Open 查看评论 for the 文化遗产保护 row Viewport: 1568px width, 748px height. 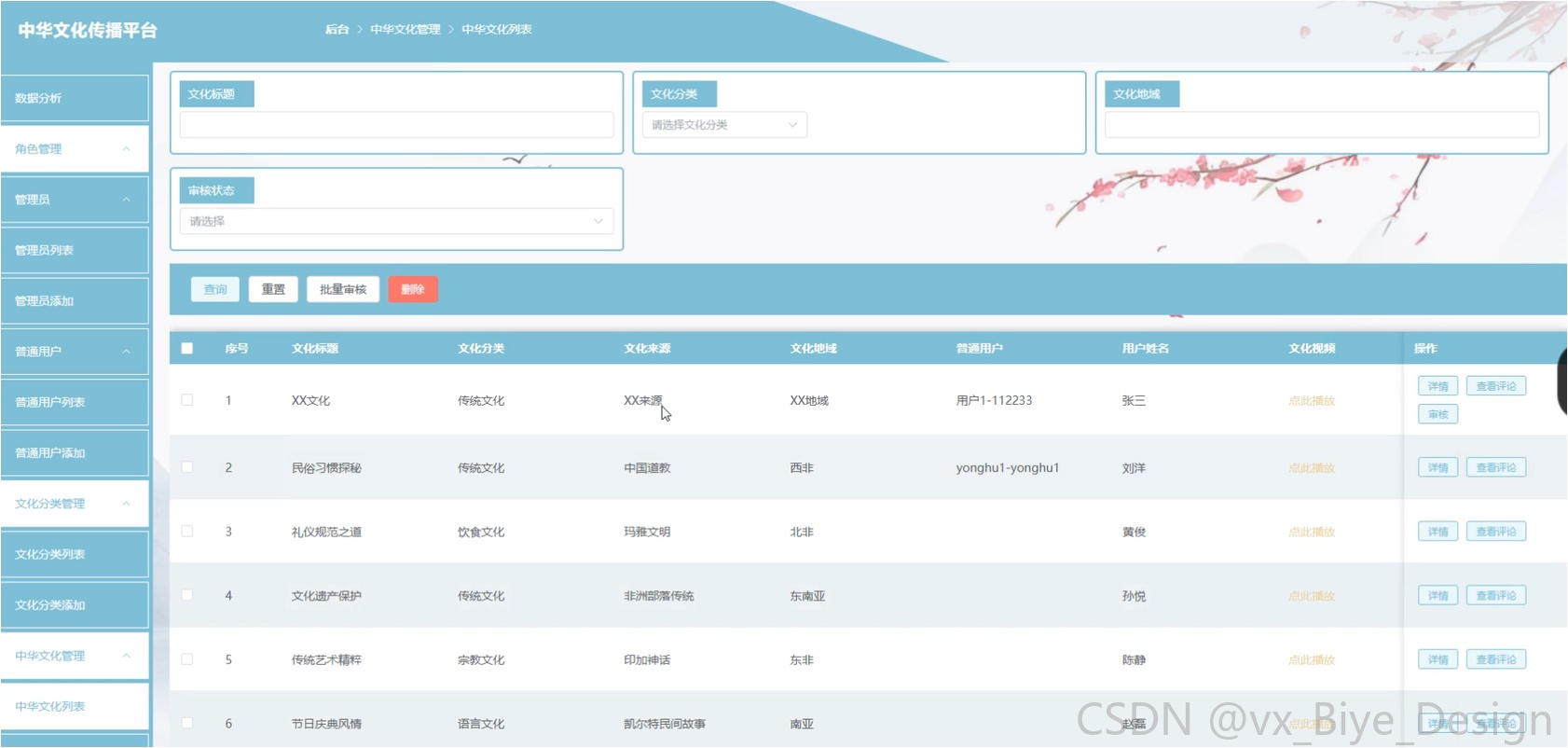[x=1496, y=595]
